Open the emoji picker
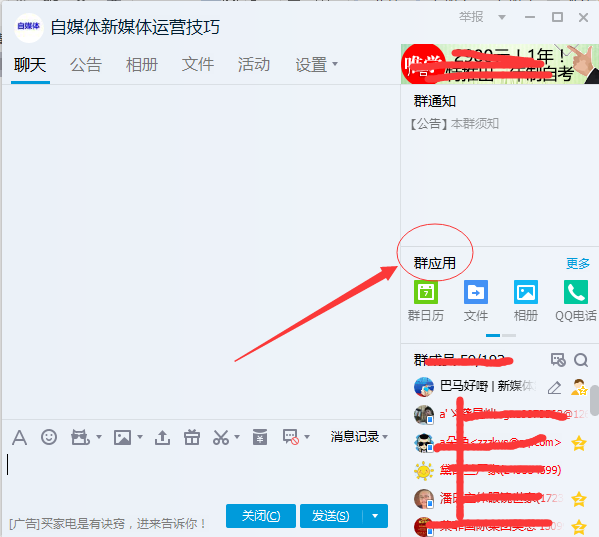 pos(49,437)
